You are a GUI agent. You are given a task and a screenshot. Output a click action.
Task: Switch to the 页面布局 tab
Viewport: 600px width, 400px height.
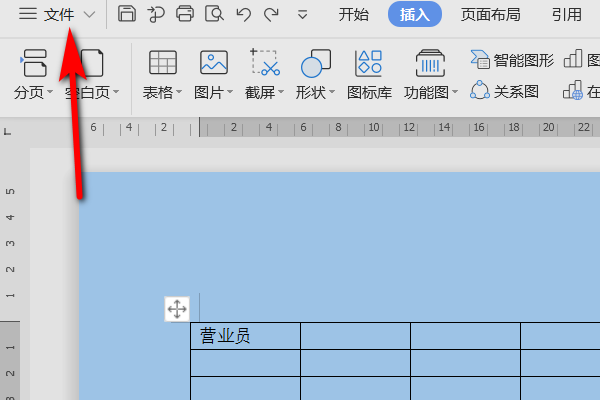point(490,14)
